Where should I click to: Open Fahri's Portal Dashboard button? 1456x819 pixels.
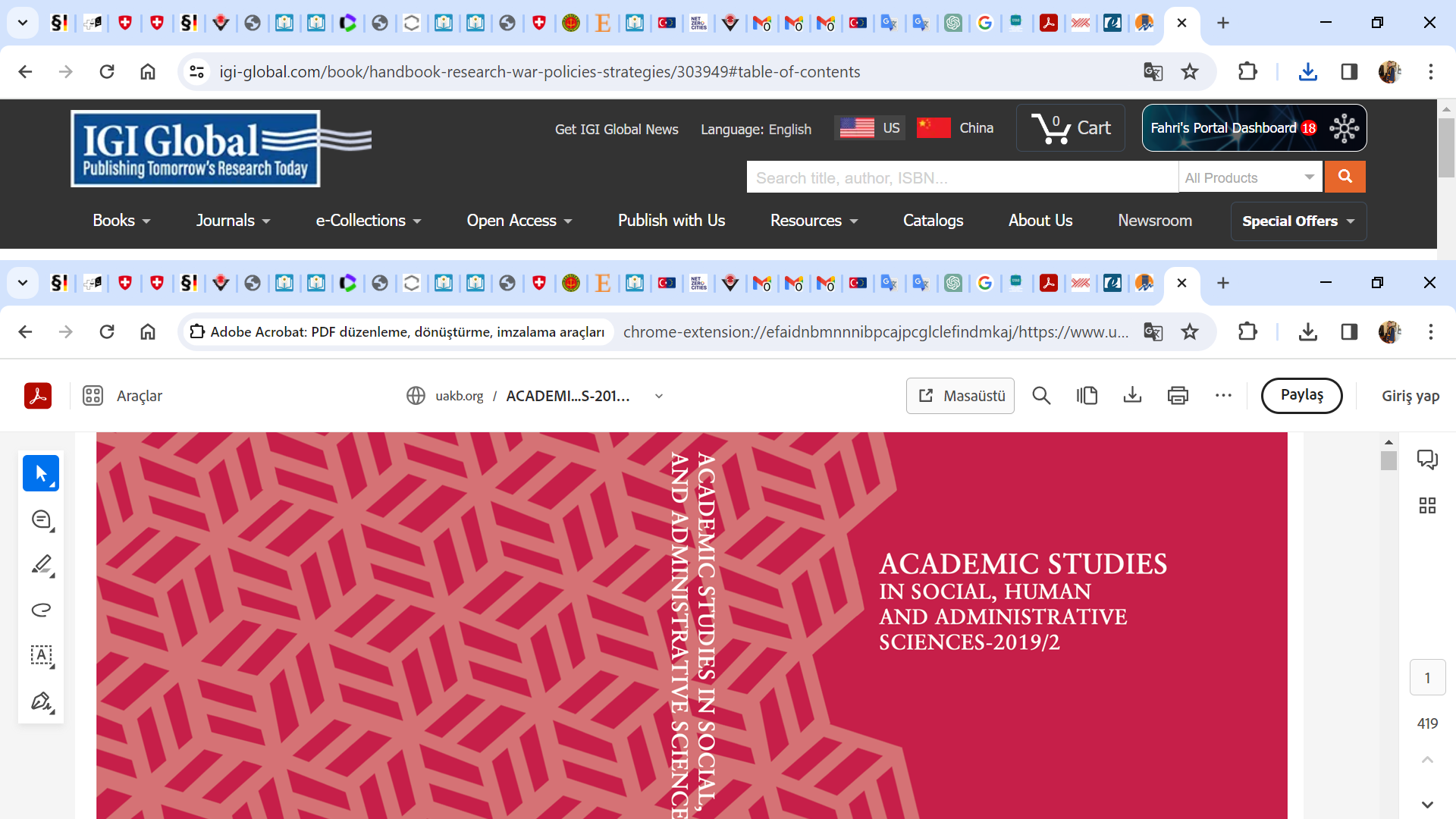1254,128
